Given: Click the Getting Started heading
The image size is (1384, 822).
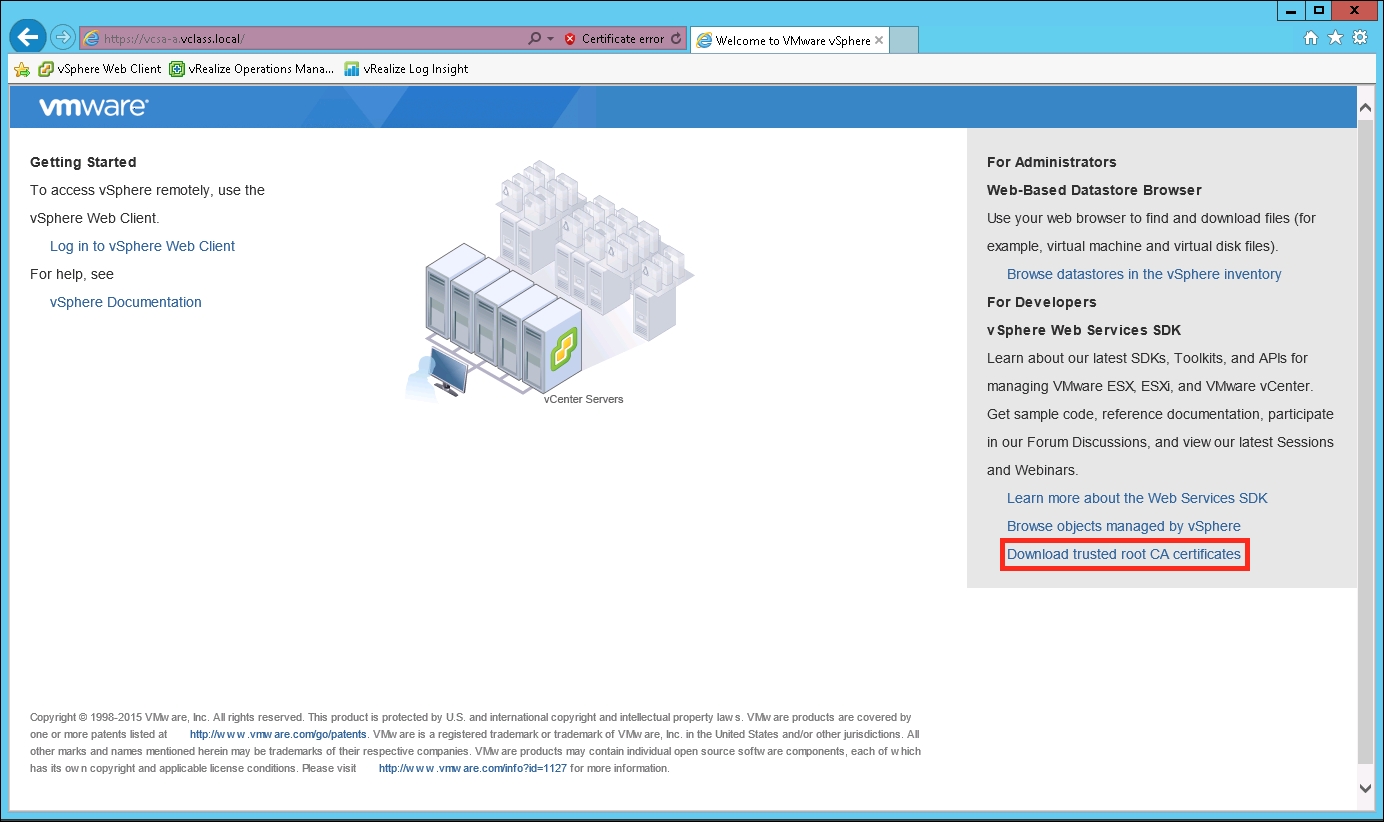Looking at the screenshot, I should (83, 162).
